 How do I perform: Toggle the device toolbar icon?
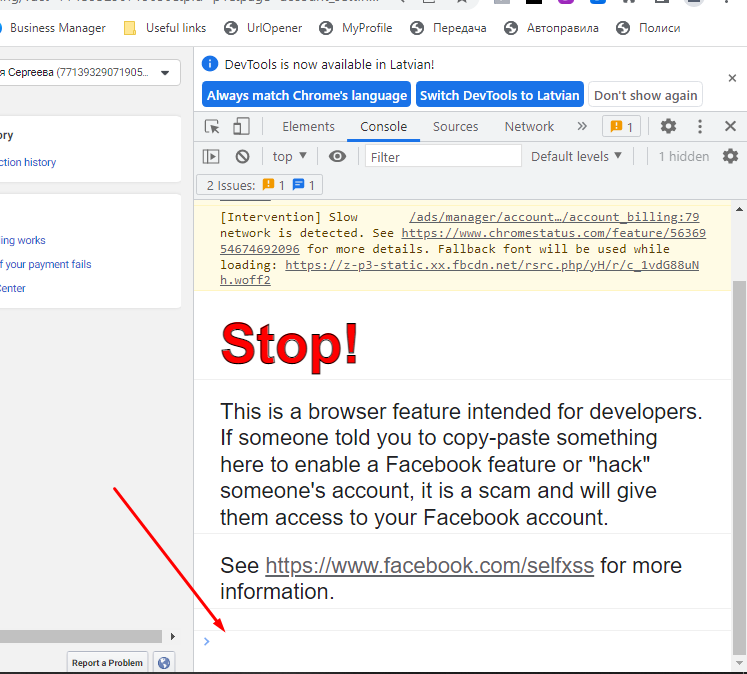(x=241, y=127)
